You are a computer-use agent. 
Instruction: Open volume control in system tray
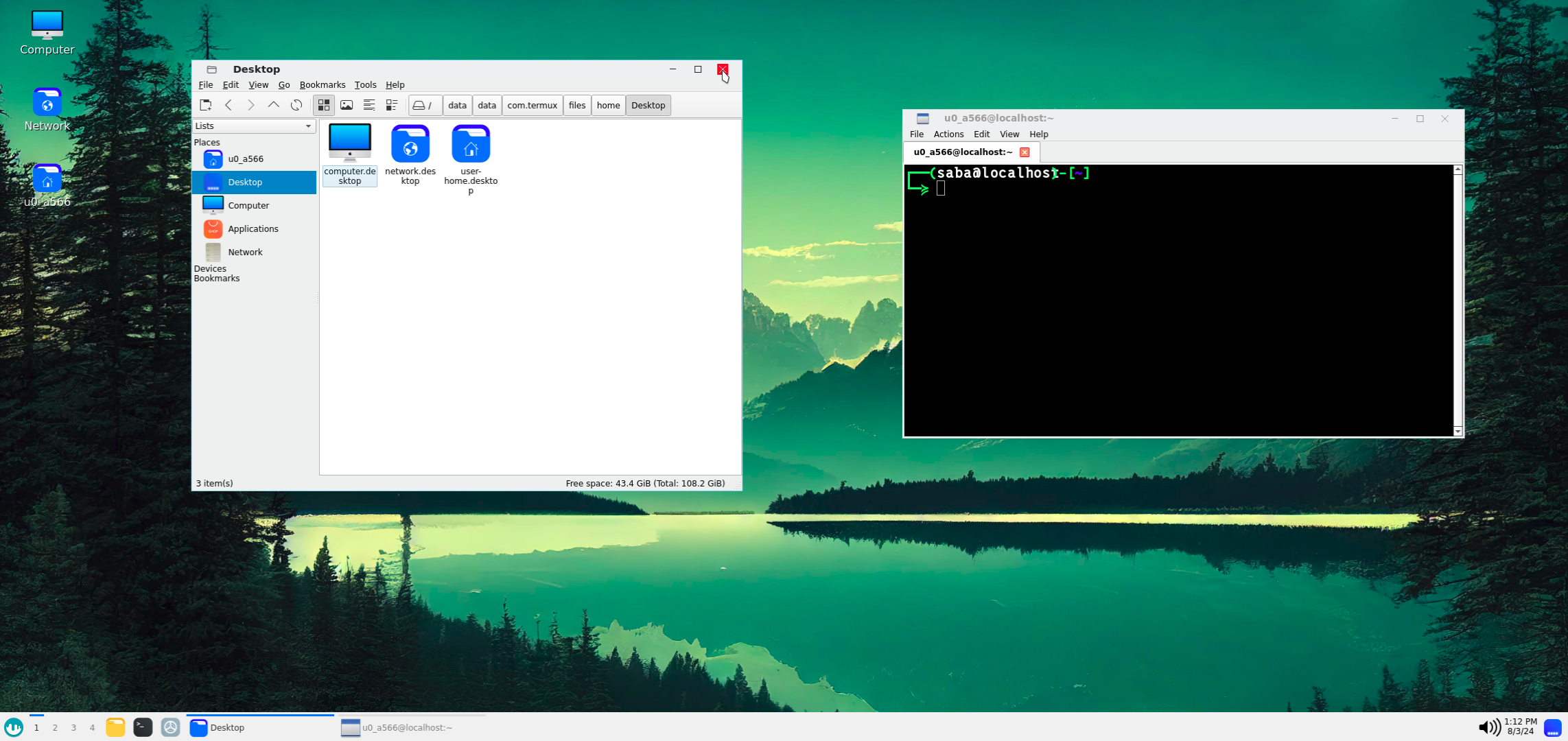coord(1488,727)
